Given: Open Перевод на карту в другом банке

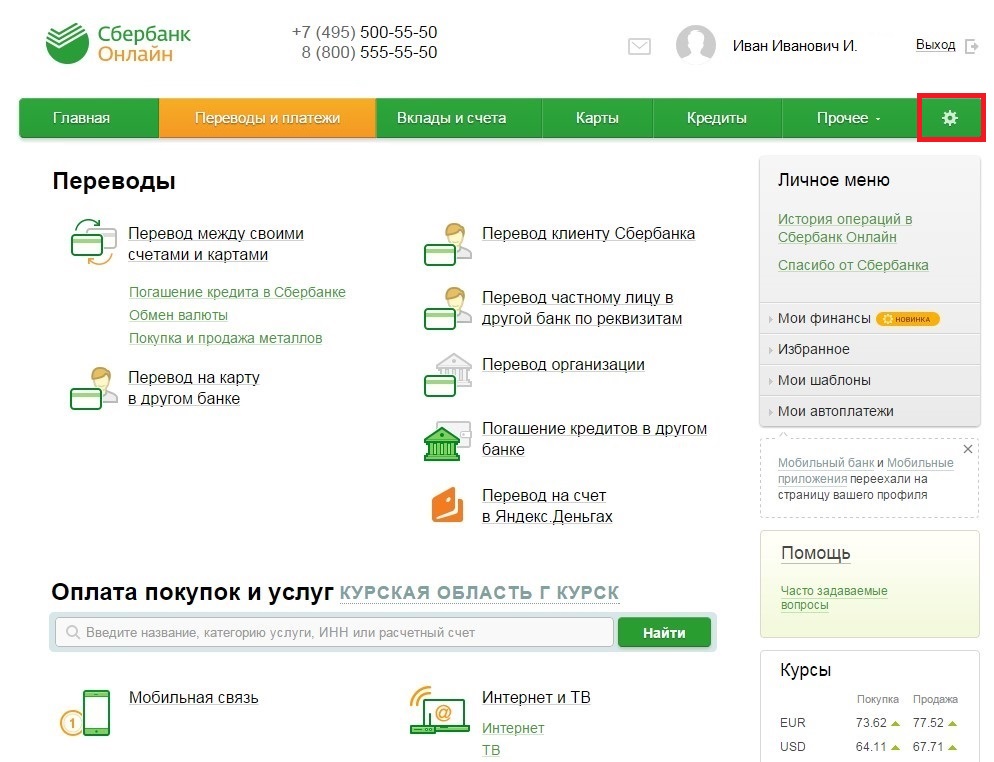Looking at the screenshot, I should click(x=193, y=388).
